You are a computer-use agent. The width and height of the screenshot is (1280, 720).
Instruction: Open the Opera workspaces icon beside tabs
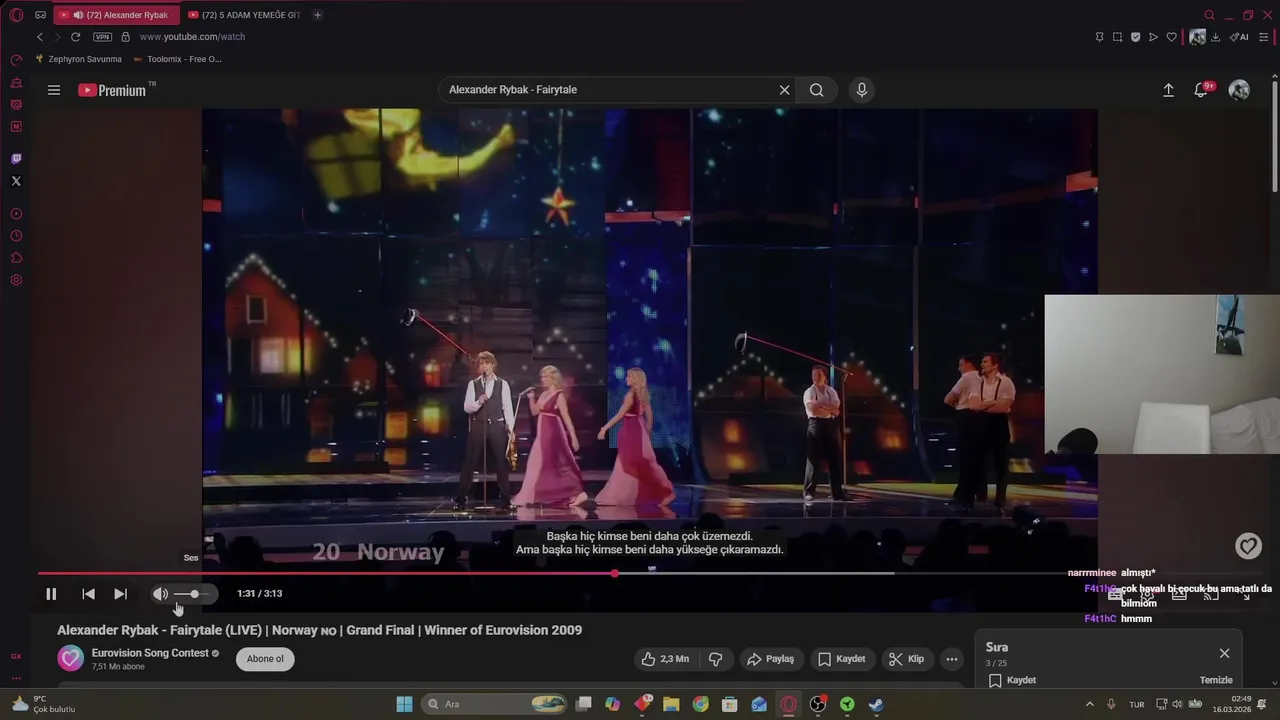click(41, 15)
